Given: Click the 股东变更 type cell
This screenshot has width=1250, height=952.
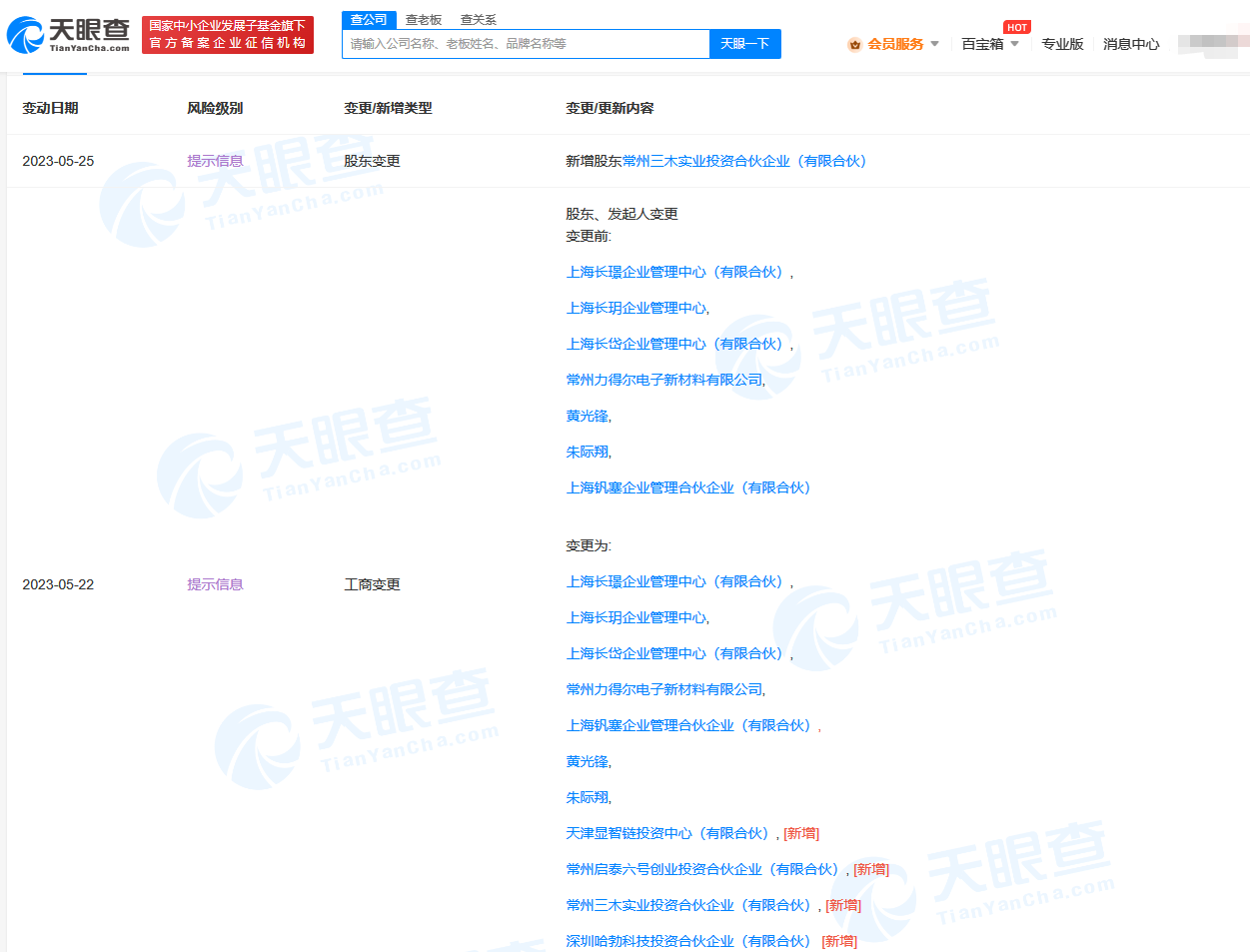Looking at the screenshot, I should tap(372, 161).
